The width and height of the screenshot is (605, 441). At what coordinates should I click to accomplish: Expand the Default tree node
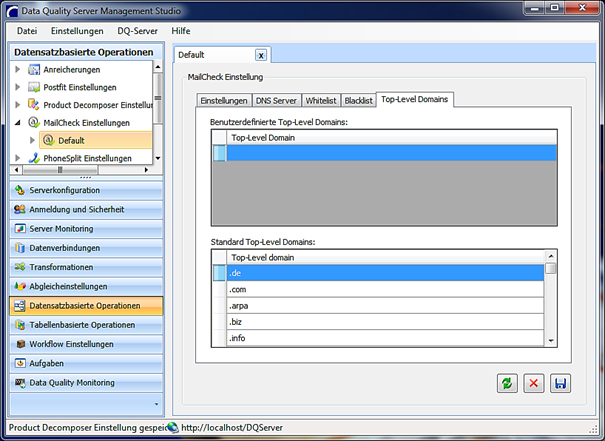pos(32,140)
